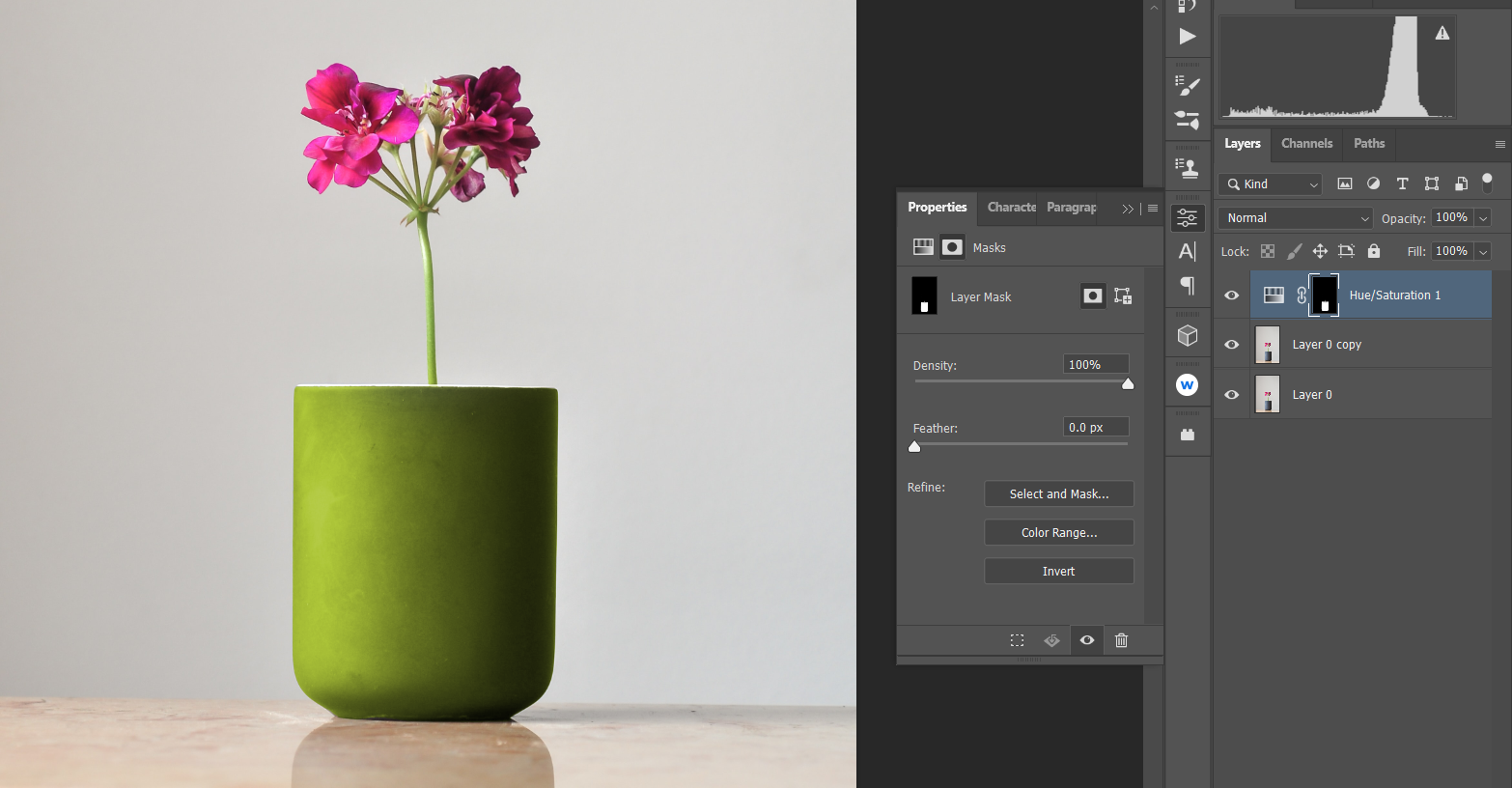Click the Hue/Saturation adjustment layer icon
The width and height of the screenshot is (1512, 788).
(x=1274, y=295)
